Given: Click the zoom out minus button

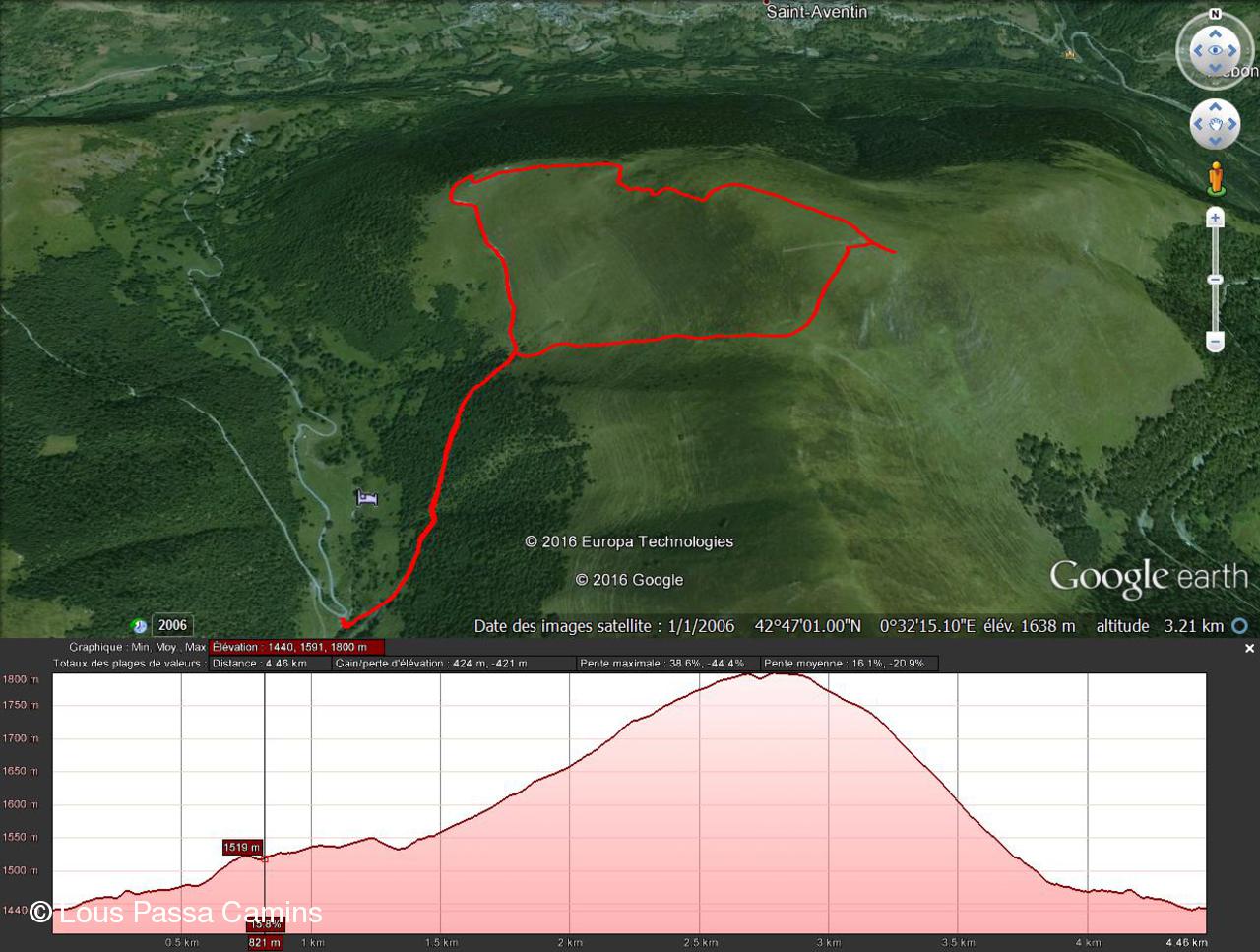Looking at the screenshot, I should 1216,342.
